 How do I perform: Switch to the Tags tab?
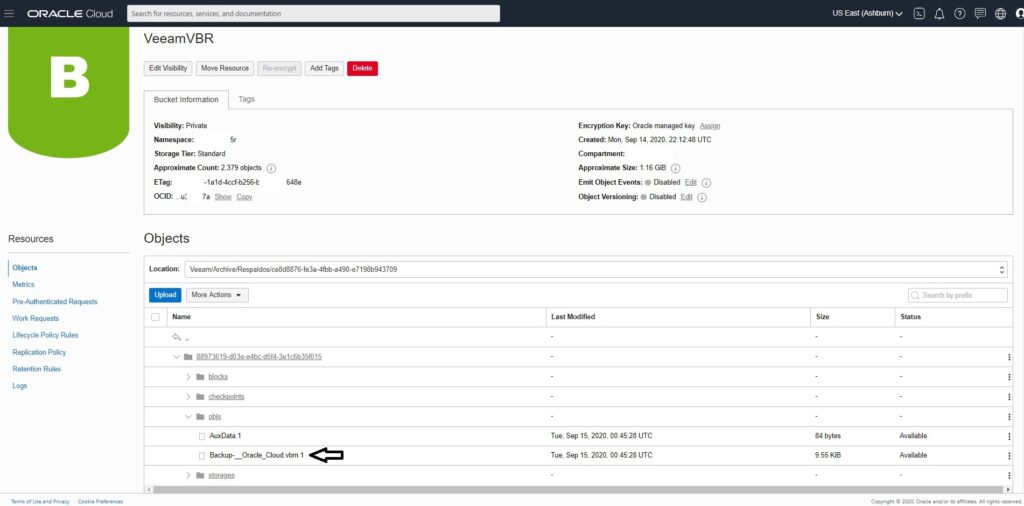246,99
